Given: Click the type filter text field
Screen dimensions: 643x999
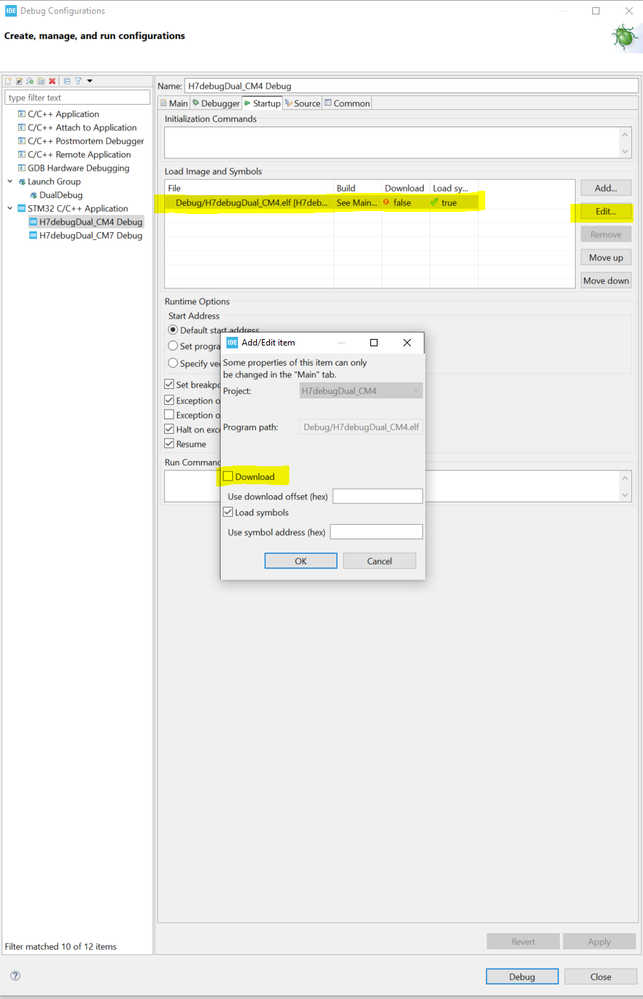Looking at the screenshot, I should tap(77, 97).
